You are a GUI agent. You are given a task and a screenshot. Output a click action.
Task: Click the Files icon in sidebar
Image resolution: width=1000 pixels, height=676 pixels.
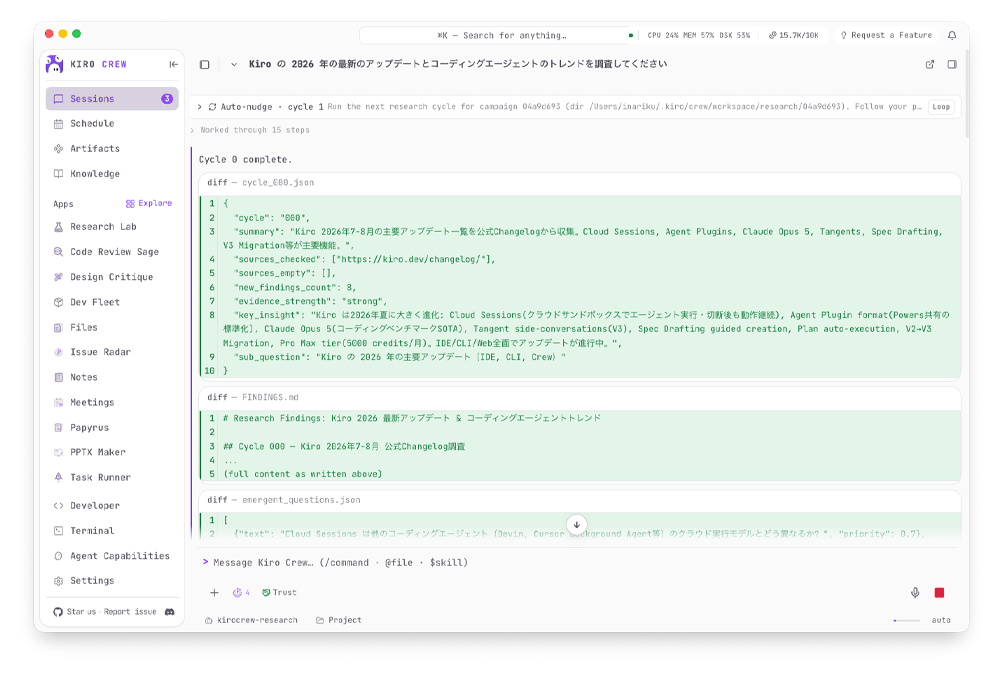(58, 327)
